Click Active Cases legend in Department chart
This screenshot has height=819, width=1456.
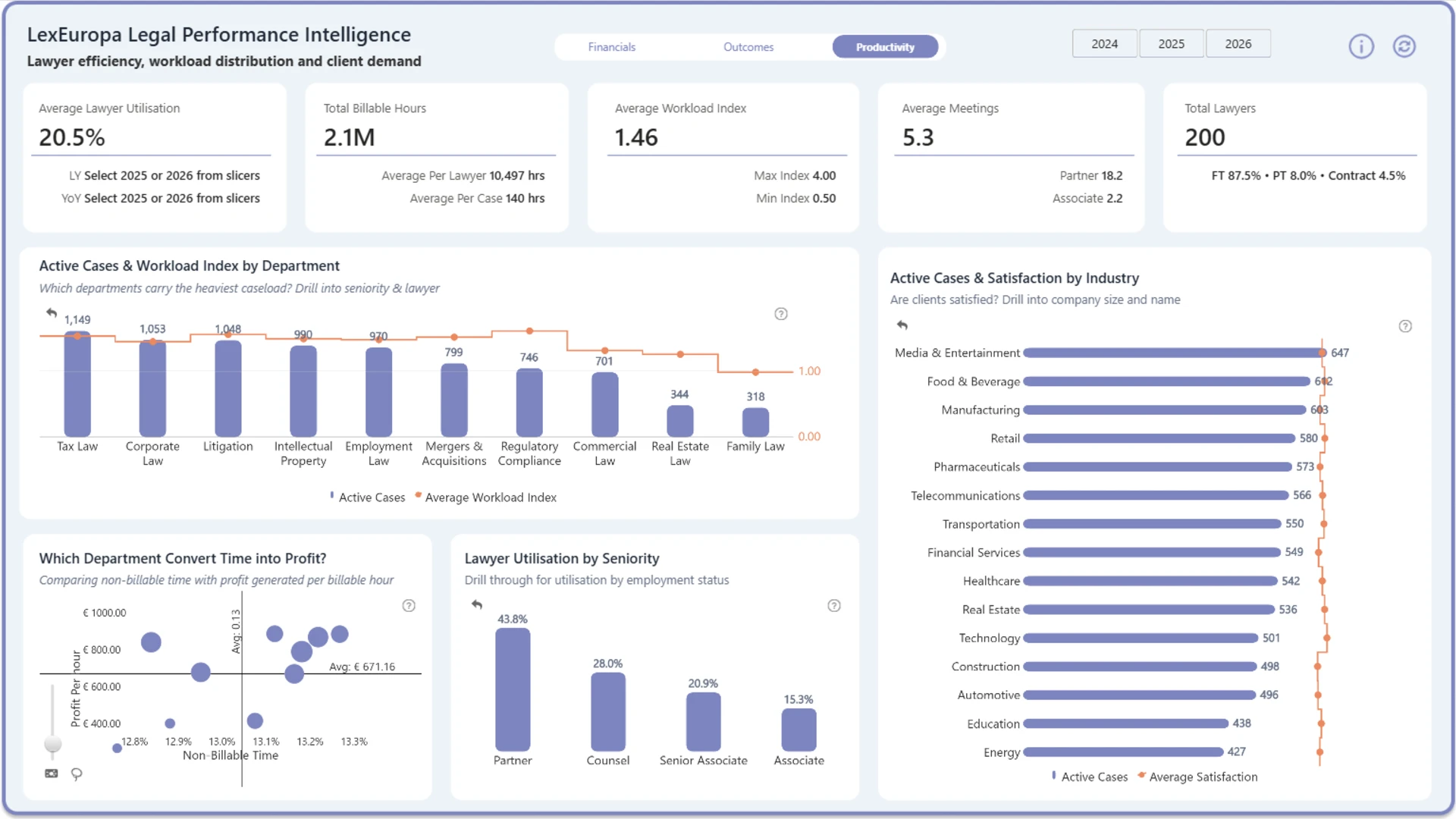click(368, 497)
